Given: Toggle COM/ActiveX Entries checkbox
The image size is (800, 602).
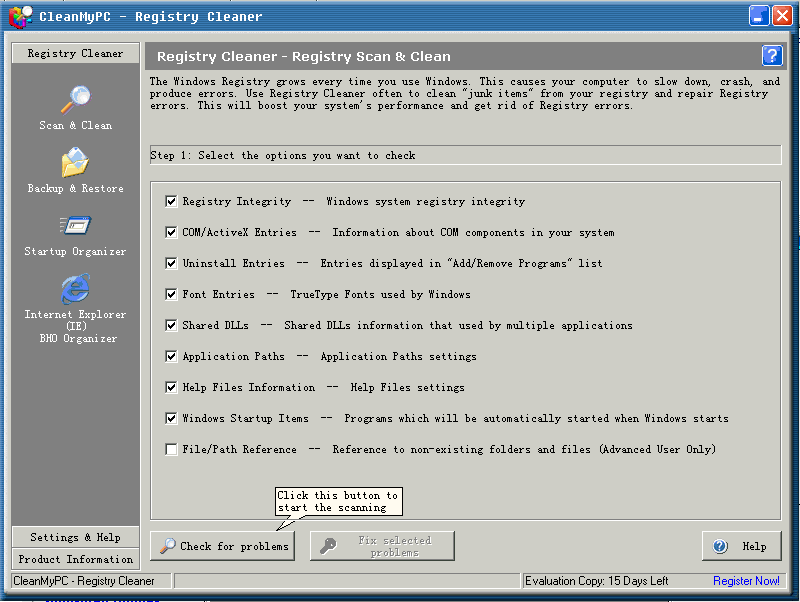Looking at the screenshot, I should click(171, 233).
